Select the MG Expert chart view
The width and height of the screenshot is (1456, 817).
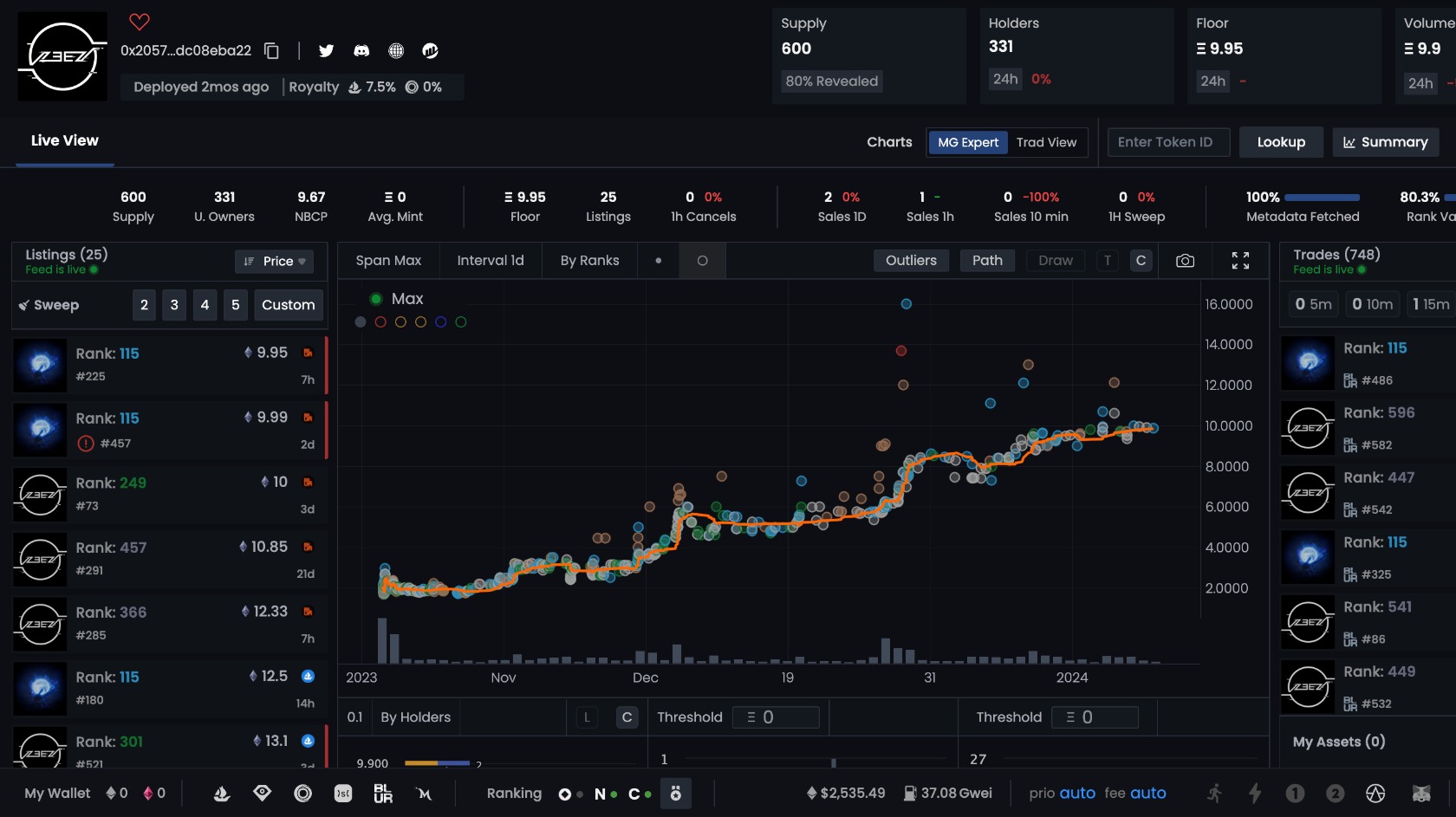tap(968, 142)
